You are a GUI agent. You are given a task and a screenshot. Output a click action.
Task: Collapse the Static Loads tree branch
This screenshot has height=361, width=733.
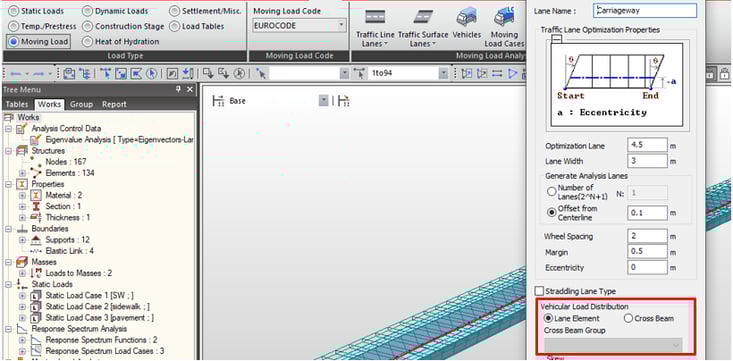pyautogui.click(x=8, y=284)
